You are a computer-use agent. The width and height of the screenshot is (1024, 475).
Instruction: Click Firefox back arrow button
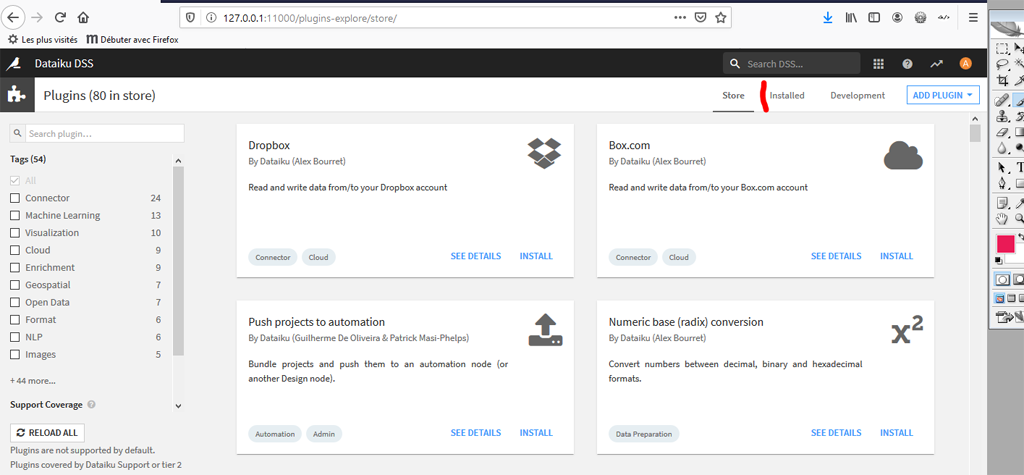tap(13, 18)
